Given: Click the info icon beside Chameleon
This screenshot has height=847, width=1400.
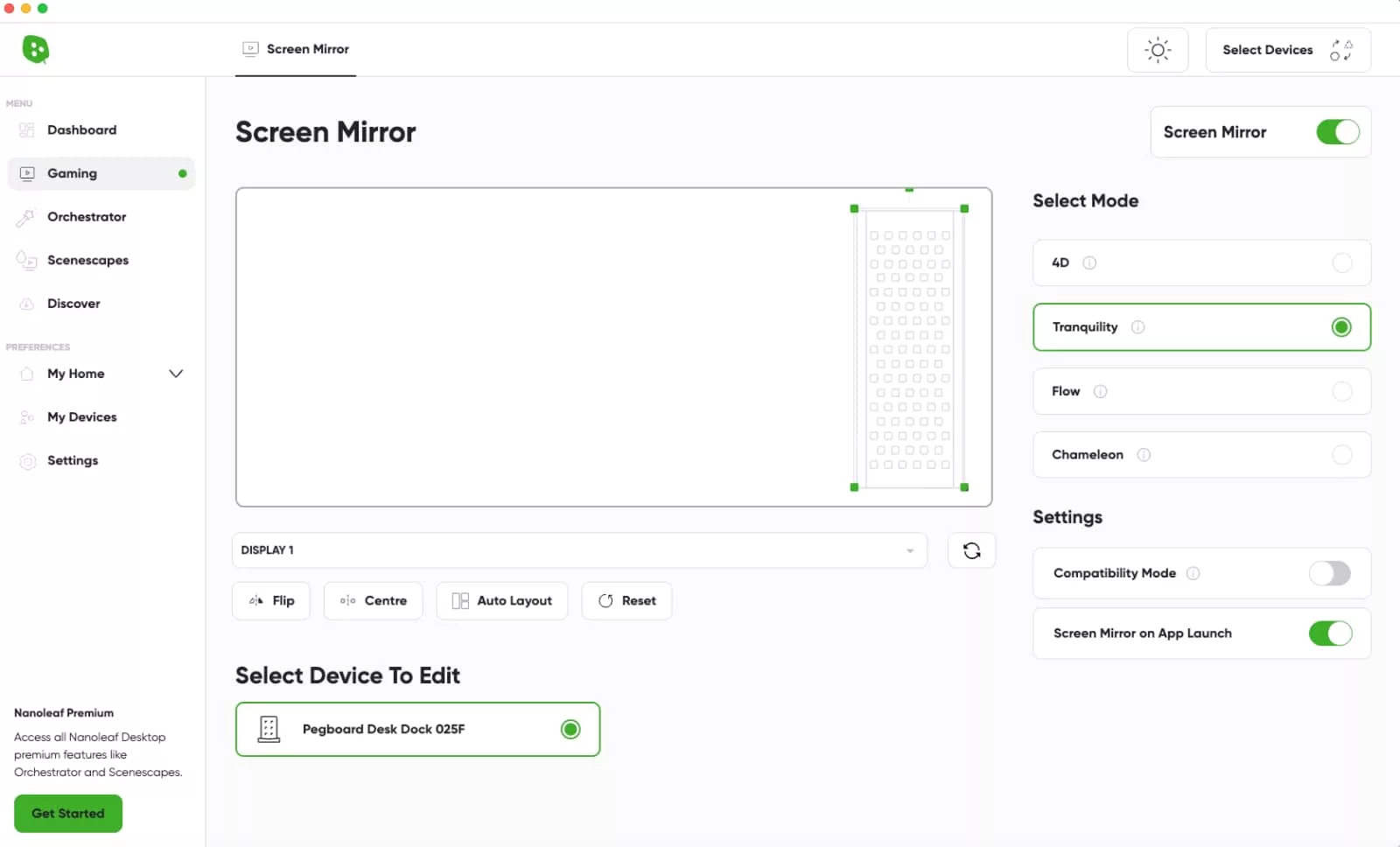Looking at the screenshot, I should click(1143, 455).
